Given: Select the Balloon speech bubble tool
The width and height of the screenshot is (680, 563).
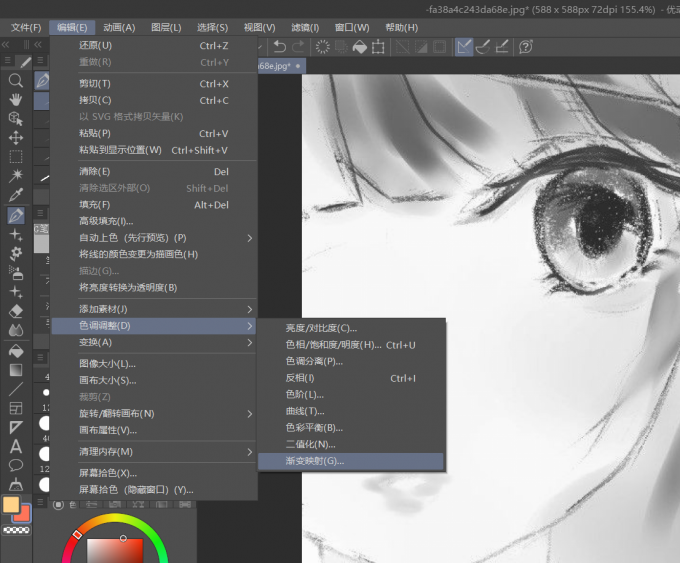Looking at the screenshot, I should click(x=16, y=465).
